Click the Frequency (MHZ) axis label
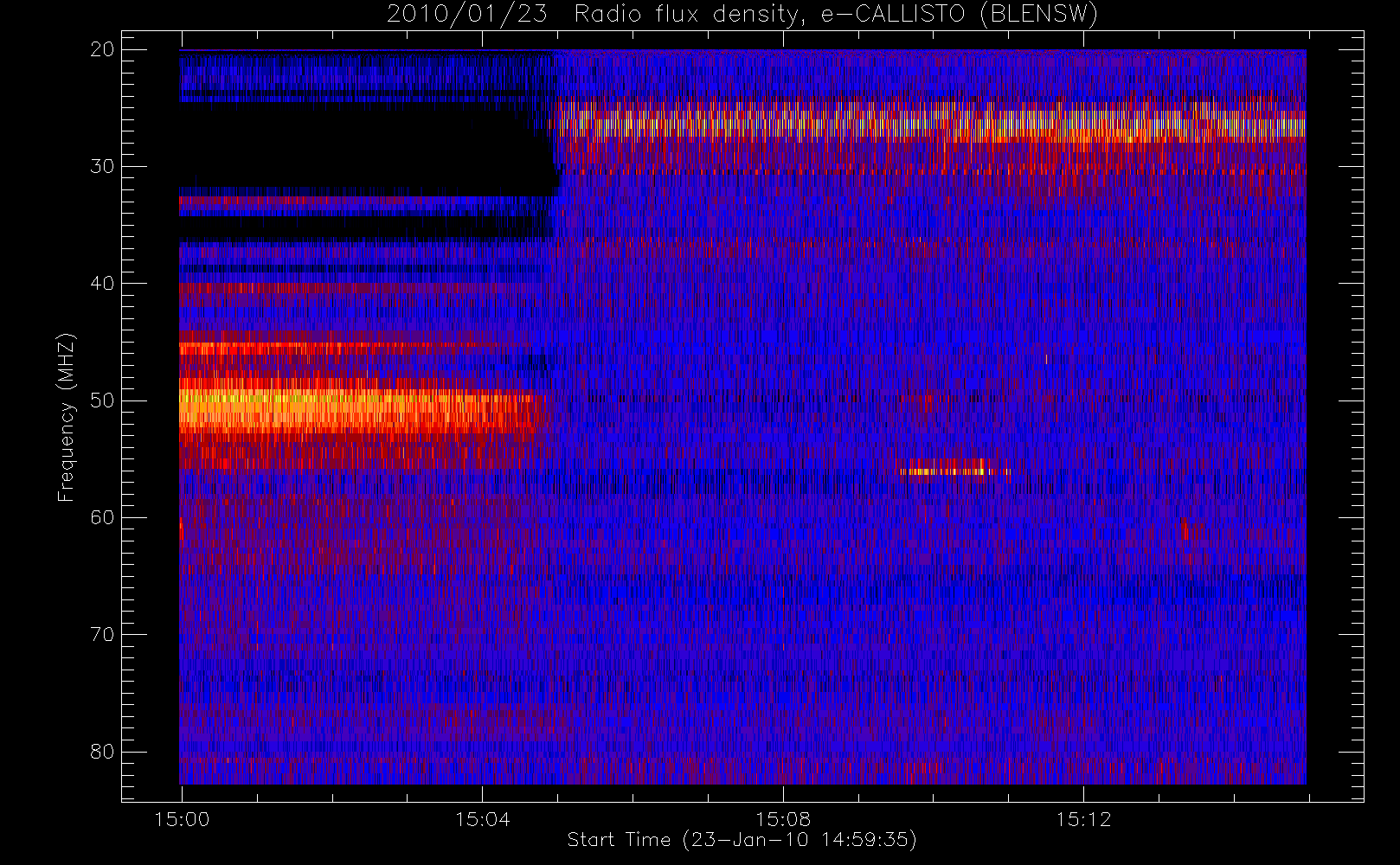The image size is (1400, 865). click(67, 417)
